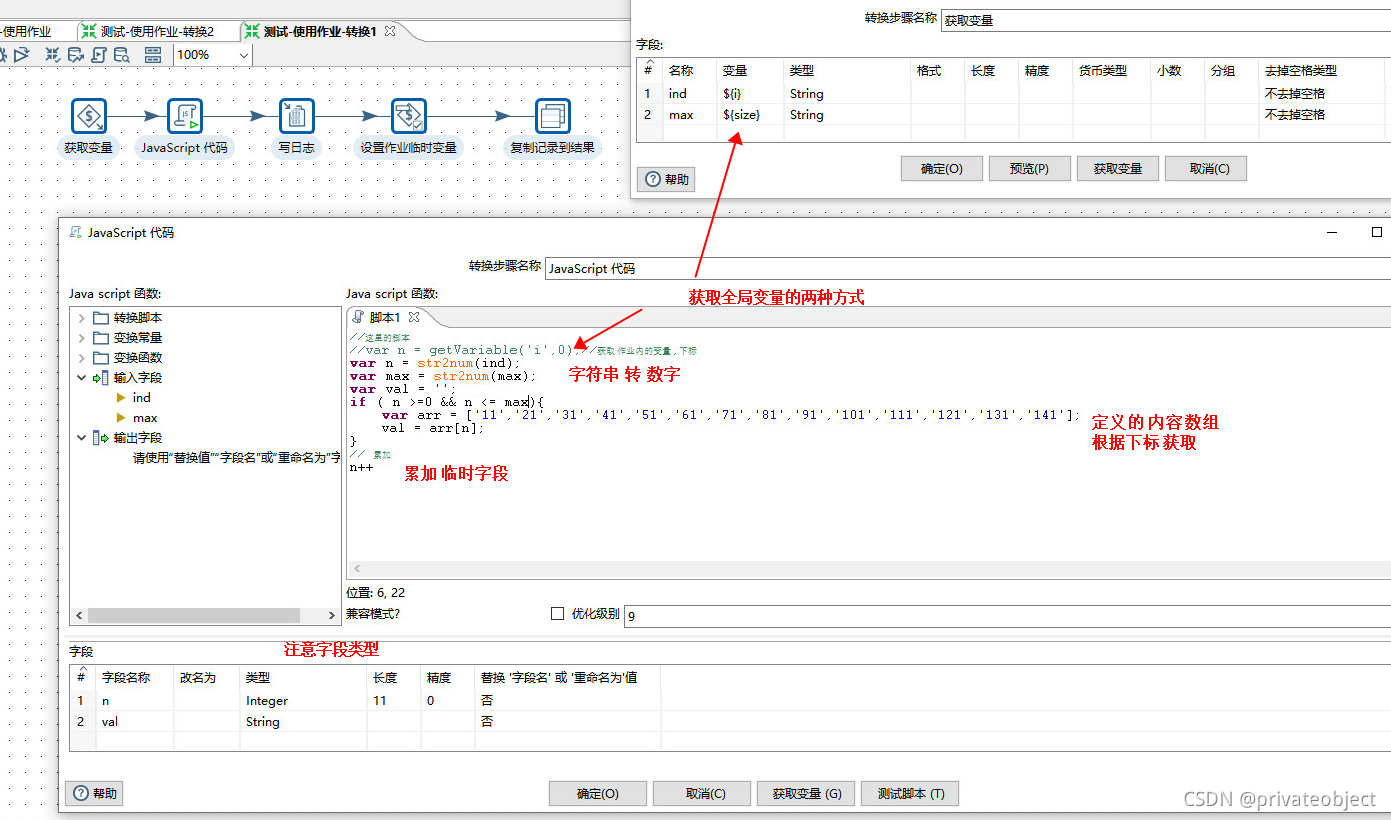Click the 改名为 column header
The width and height of the screenshot is (1391, 820).
click(207, 677)
